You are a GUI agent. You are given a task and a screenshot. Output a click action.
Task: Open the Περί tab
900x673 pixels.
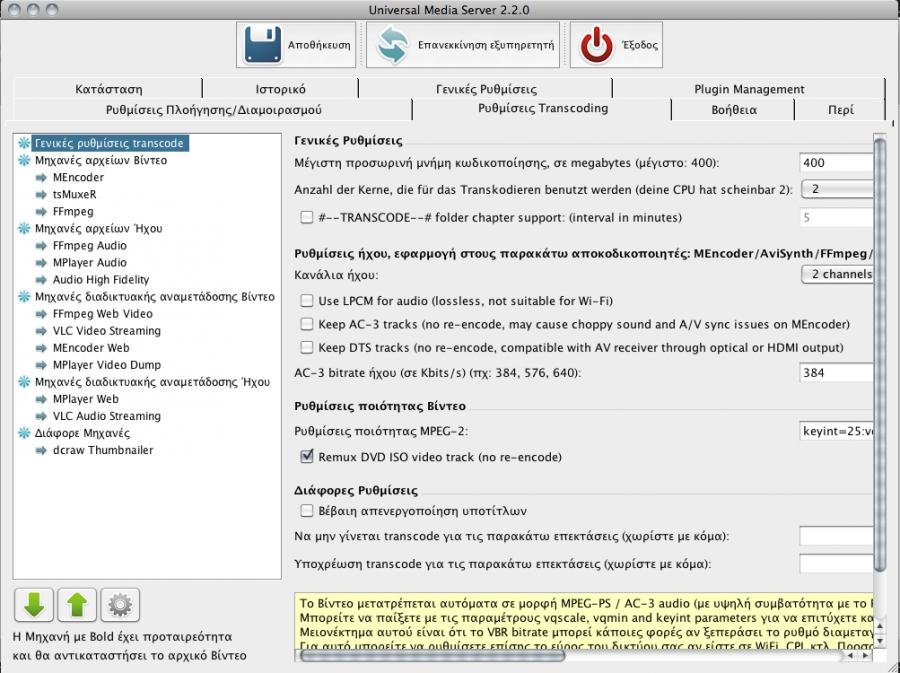[x=840, y=110]
